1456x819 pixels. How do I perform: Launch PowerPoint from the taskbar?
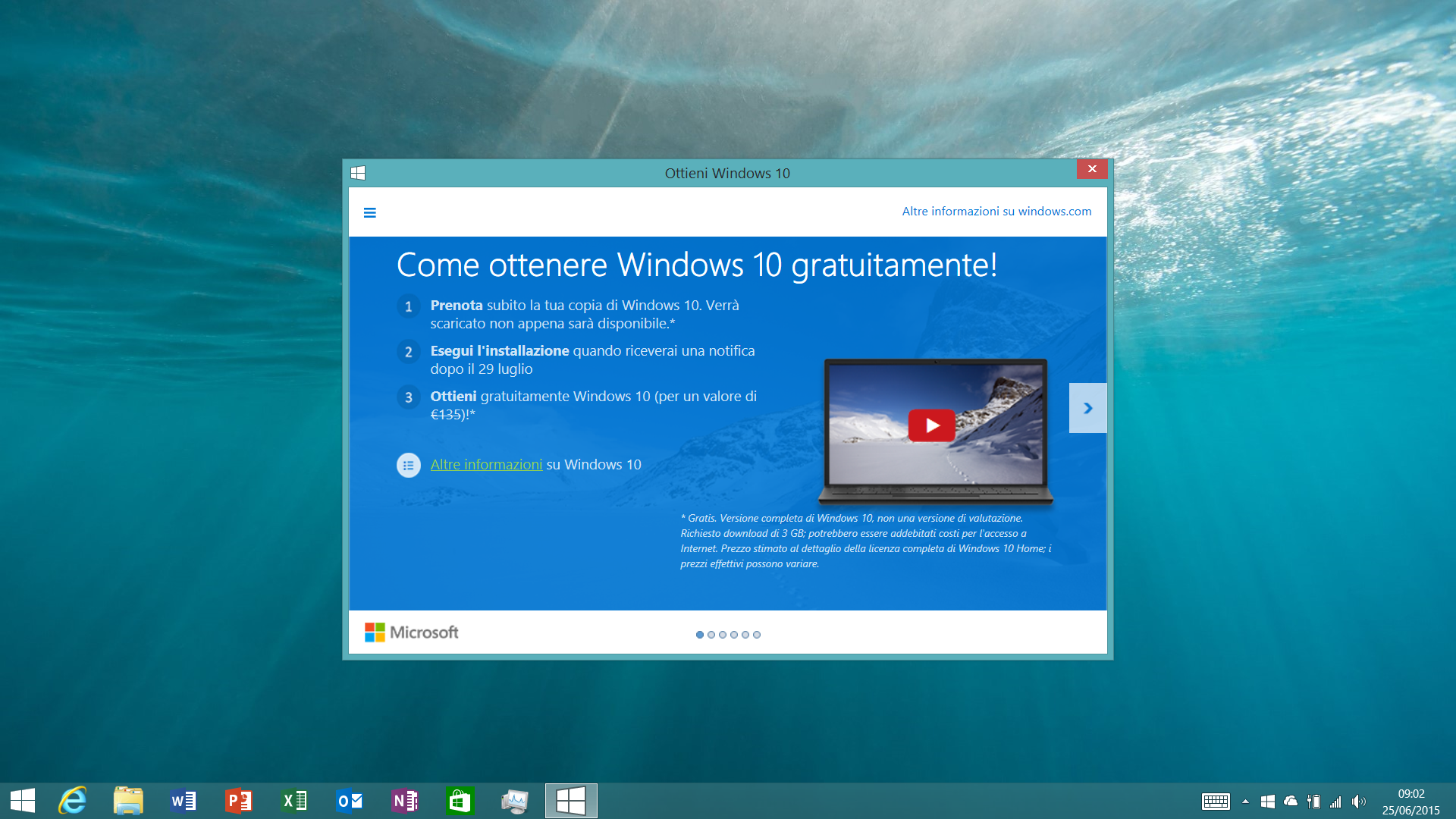tap(239, 801)
